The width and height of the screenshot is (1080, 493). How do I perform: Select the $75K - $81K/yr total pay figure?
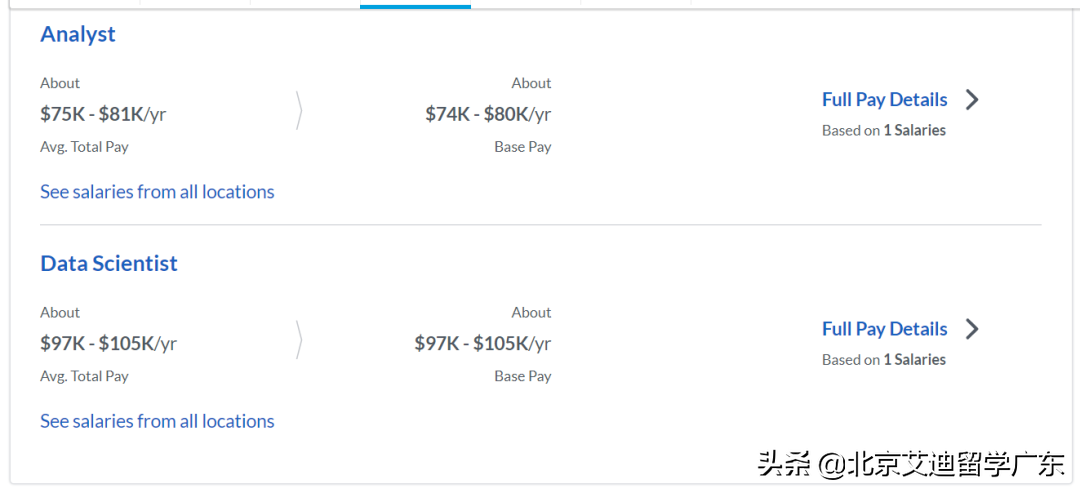pyautogui.click(x=103, y=114)
